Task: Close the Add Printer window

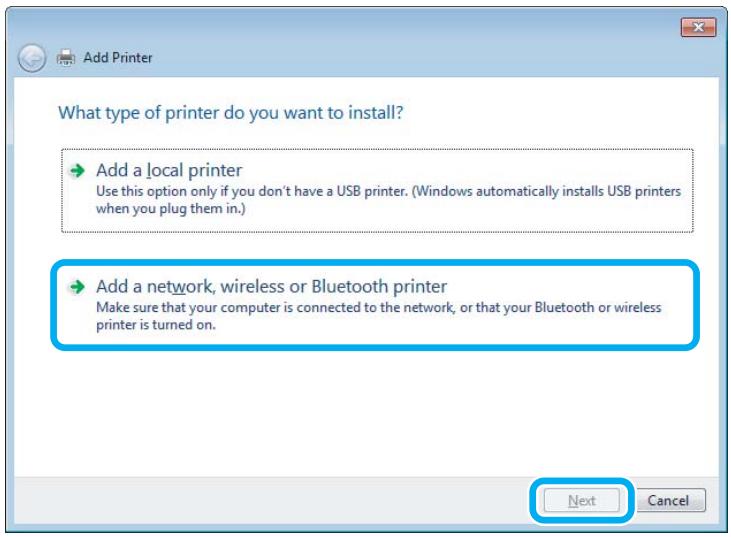Action: tap(698, 27)
